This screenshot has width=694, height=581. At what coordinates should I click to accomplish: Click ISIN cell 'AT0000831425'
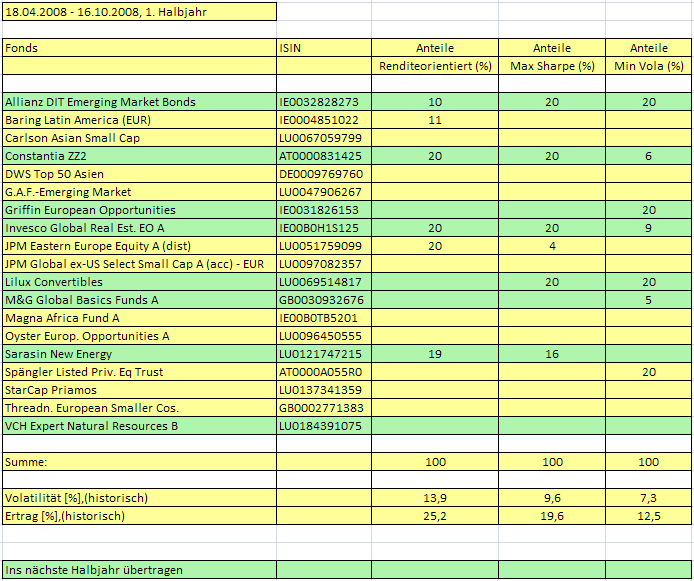tap(324, 156)
